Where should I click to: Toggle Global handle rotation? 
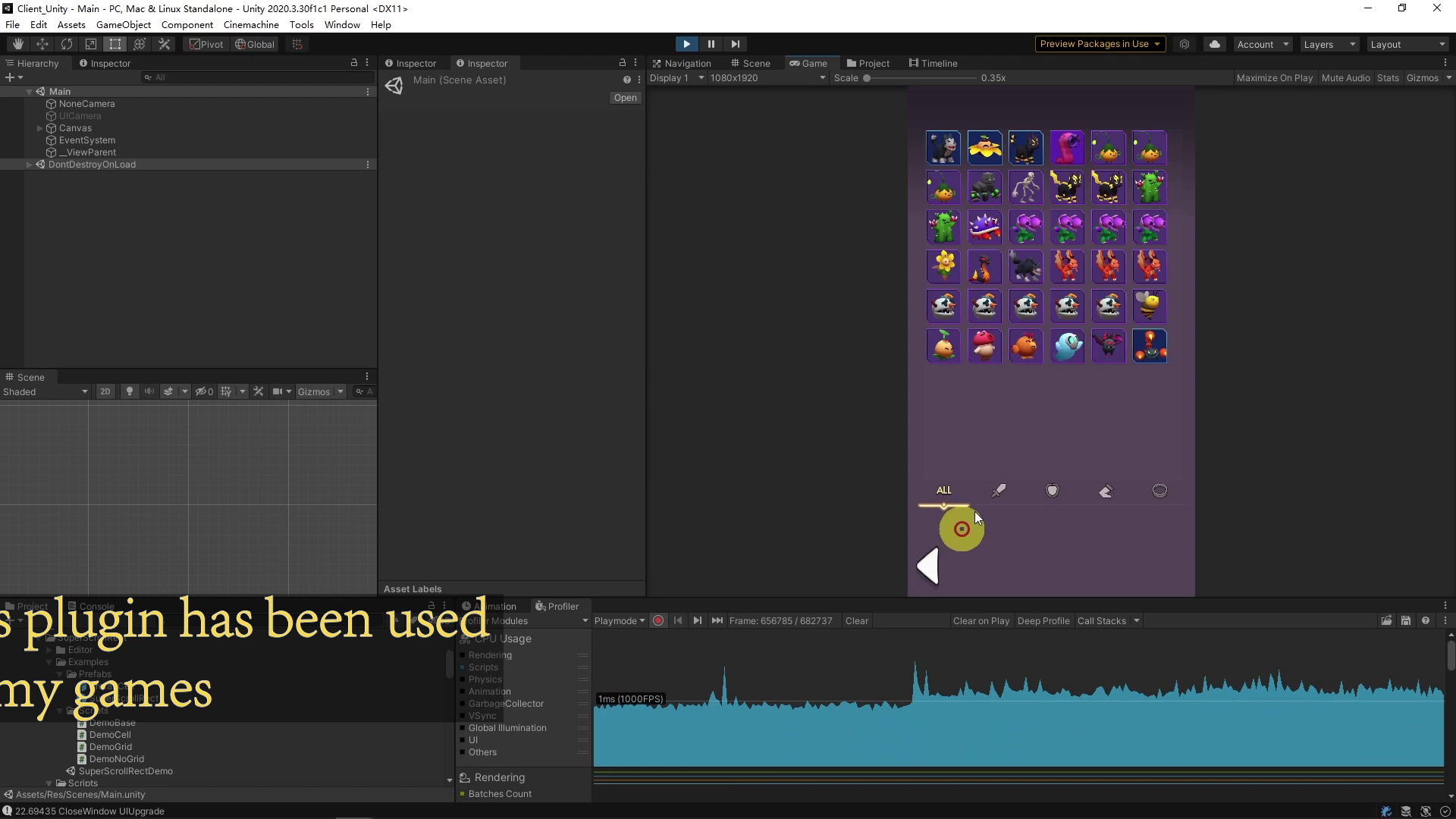click(x=255, y=44)
